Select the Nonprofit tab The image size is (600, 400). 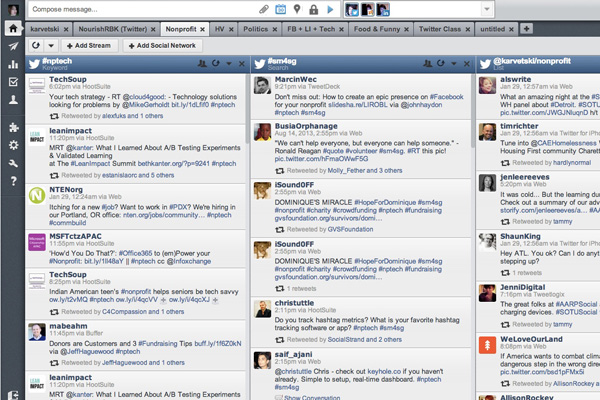coord(181,29)
